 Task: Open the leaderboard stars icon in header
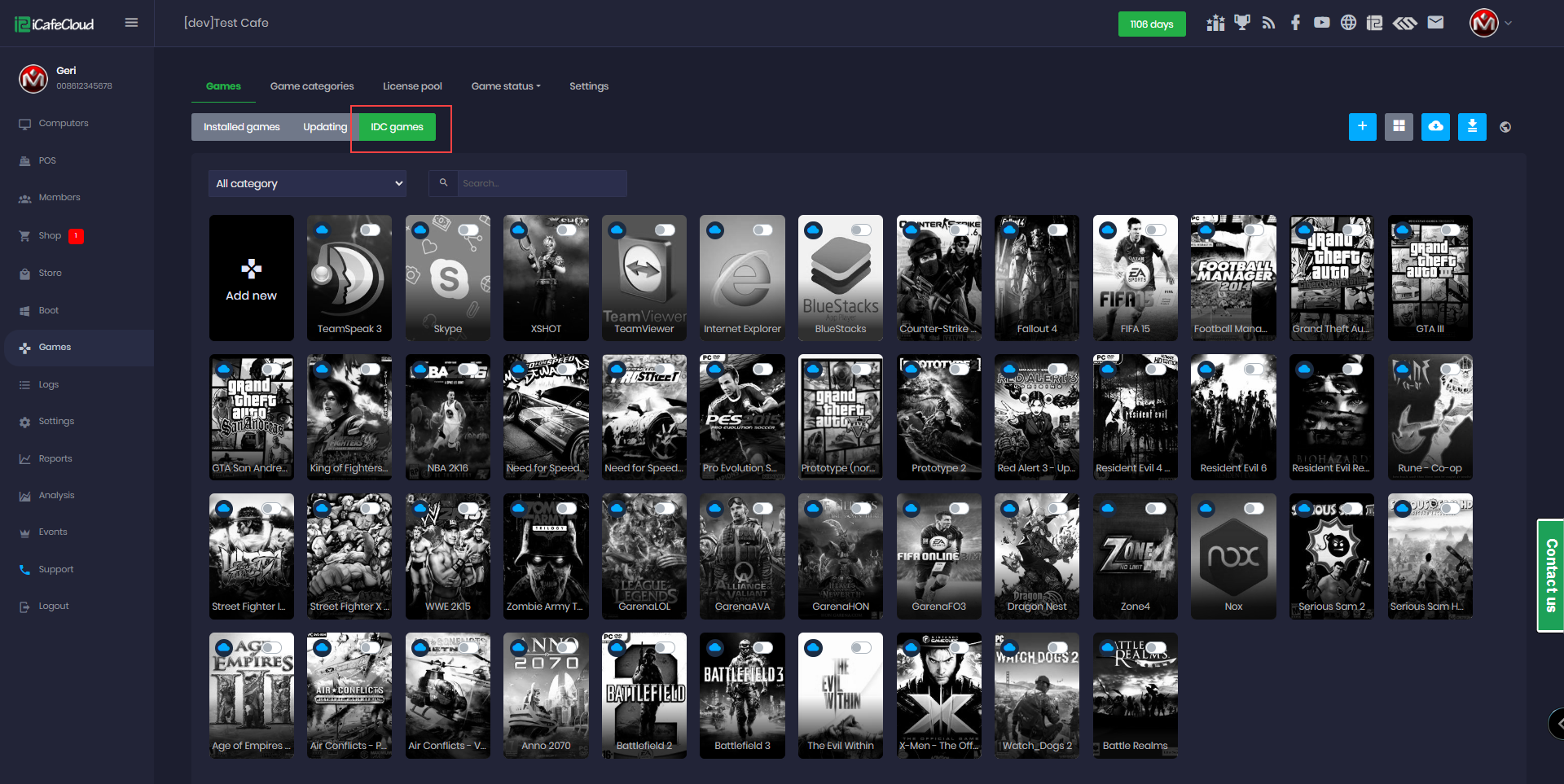(1215, 23)
